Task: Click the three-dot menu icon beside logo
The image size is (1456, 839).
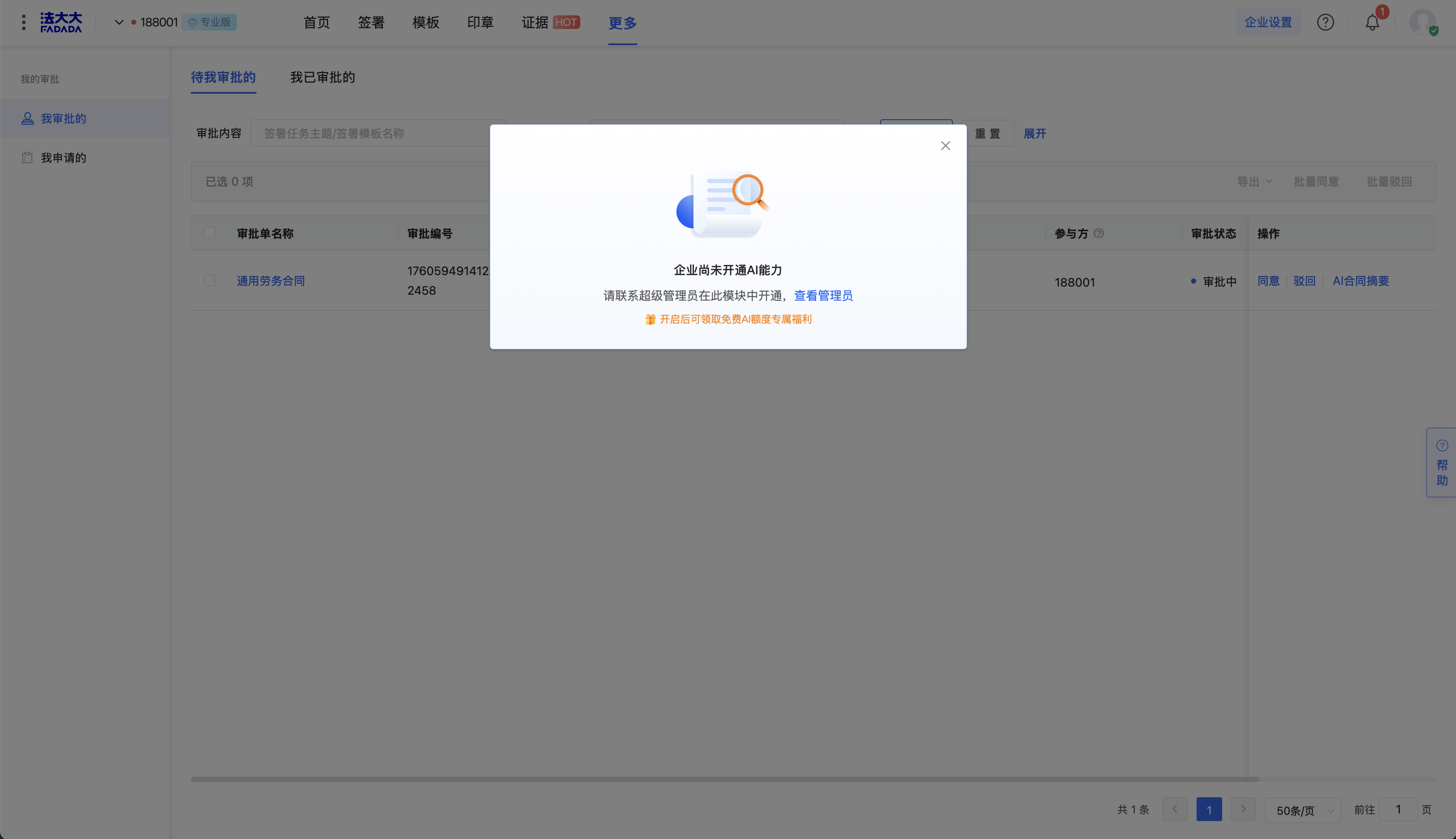Action: (x=23, y=23)
